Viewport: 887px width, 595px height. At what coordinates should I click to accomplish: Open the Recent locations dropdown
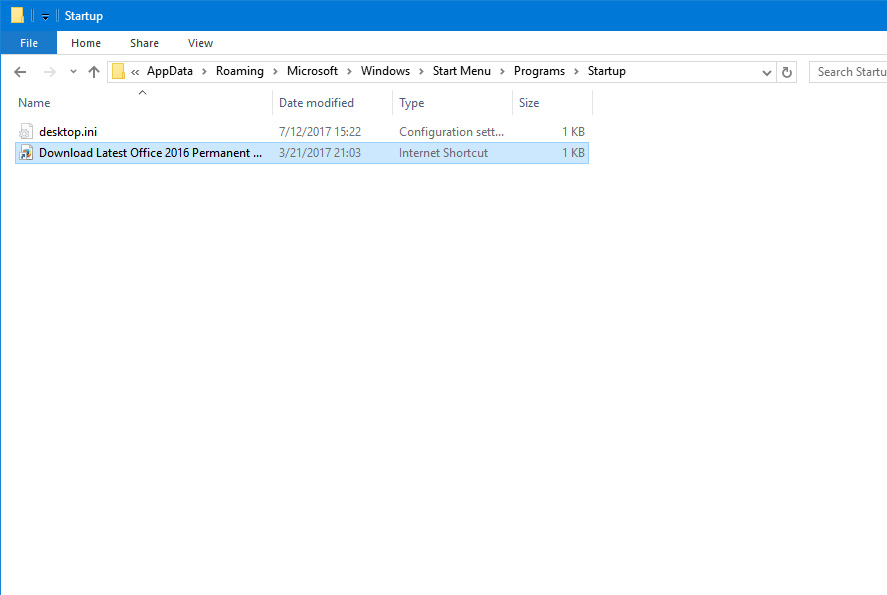[72, 72]
